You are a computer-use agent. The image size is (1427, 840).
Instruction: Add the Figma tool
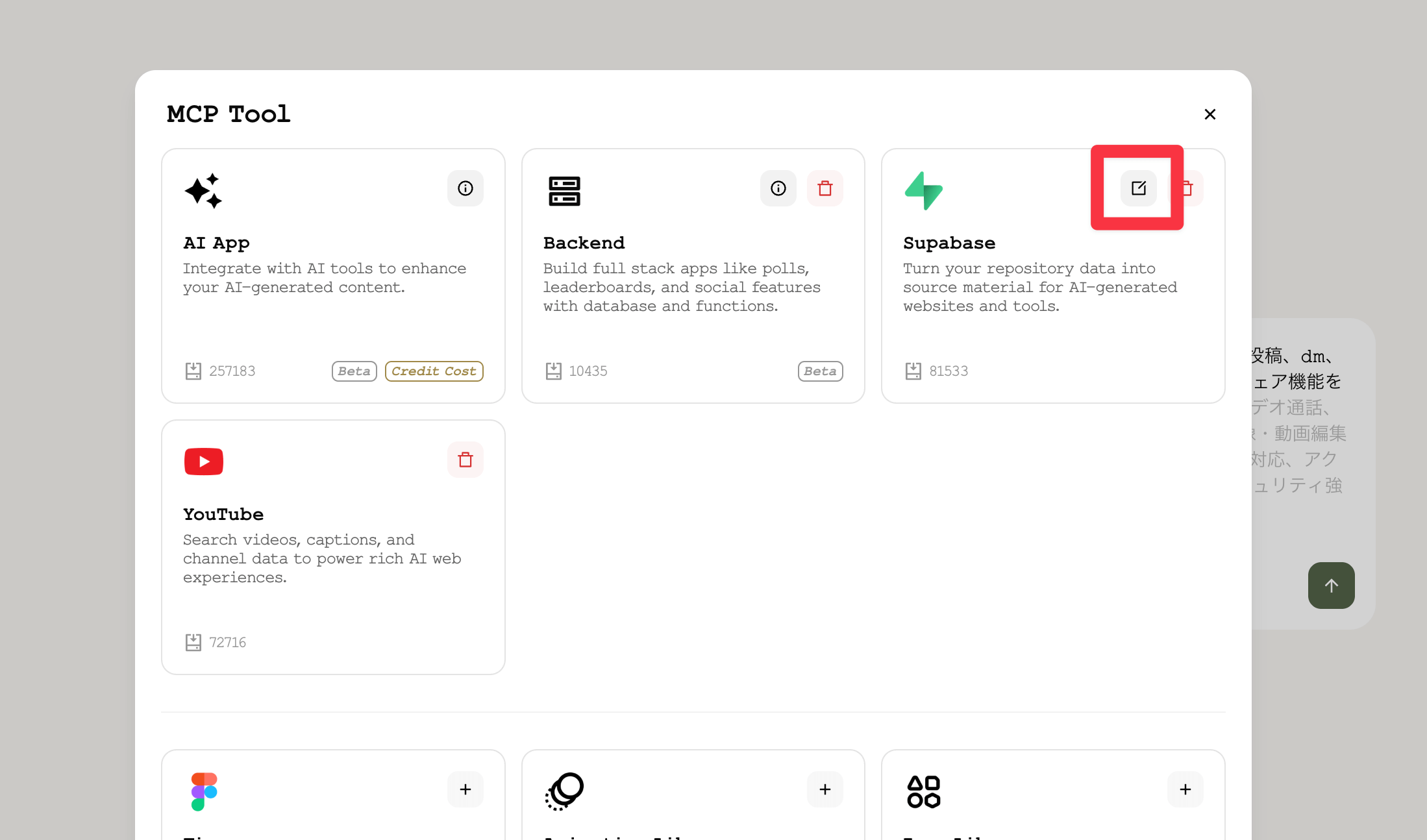[465, 789]
